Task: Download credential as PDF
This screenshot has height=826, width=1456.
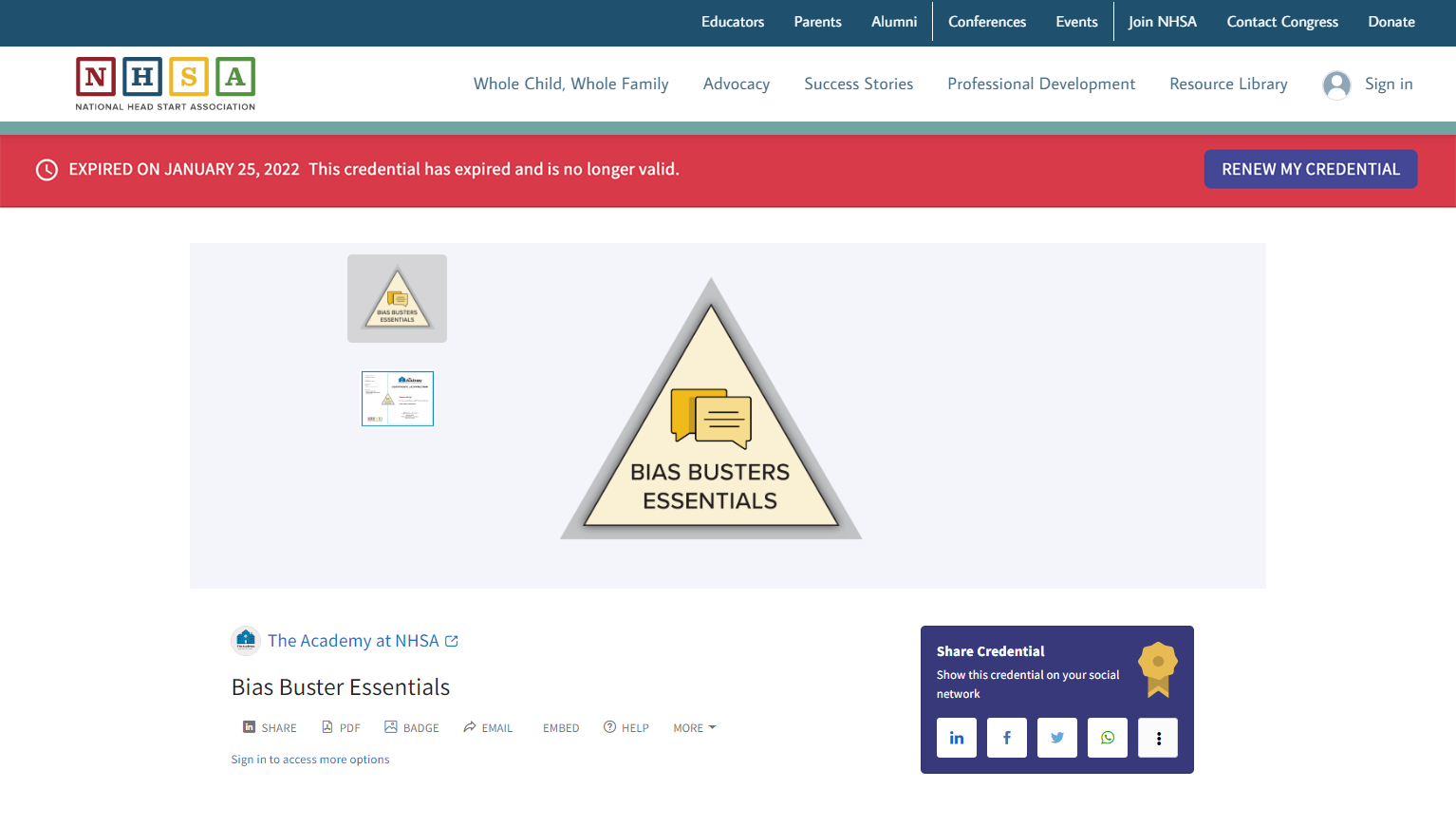Action: [x=341, y=727]
